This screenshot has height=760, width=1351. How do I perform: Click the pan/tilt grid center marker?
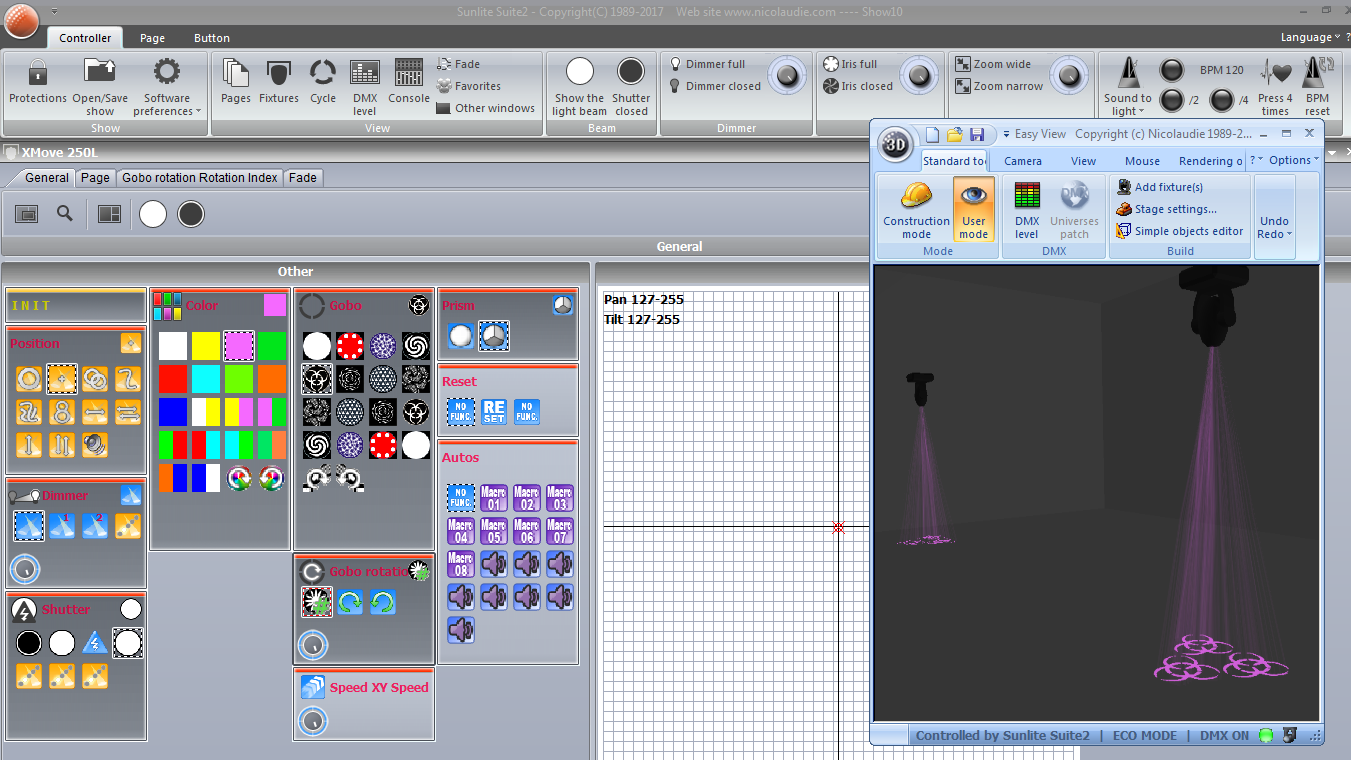pos(838,527)
